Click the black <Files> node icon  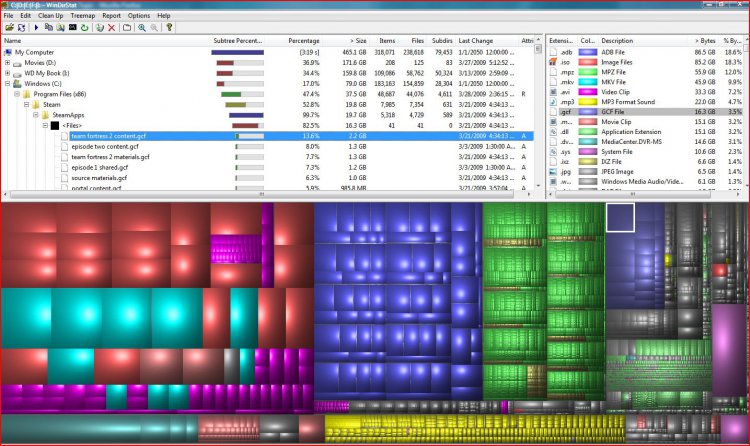click(55, 125)
